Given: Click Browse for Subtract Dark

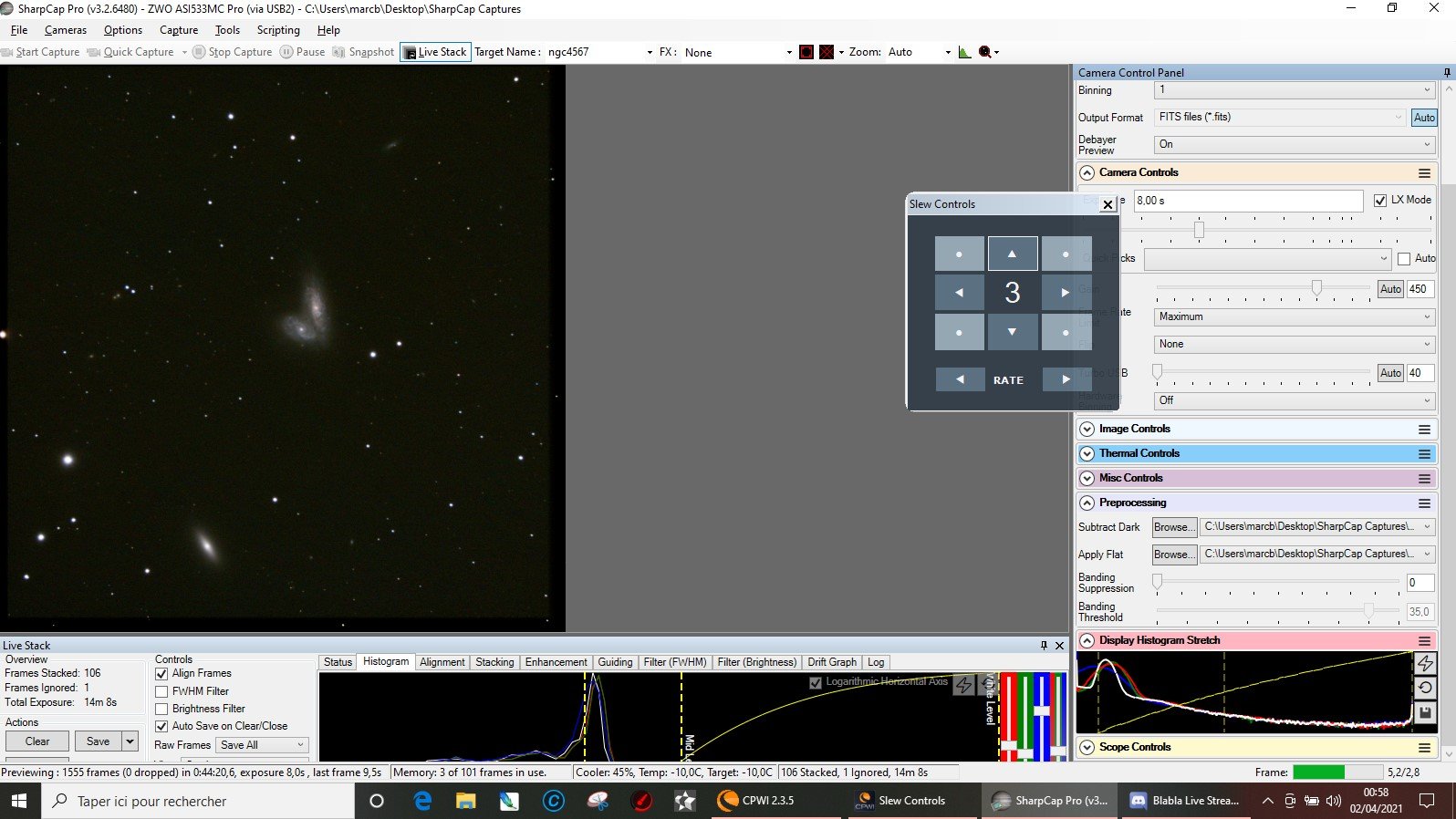Looking at the screenshot, I should coord(1173,527).
